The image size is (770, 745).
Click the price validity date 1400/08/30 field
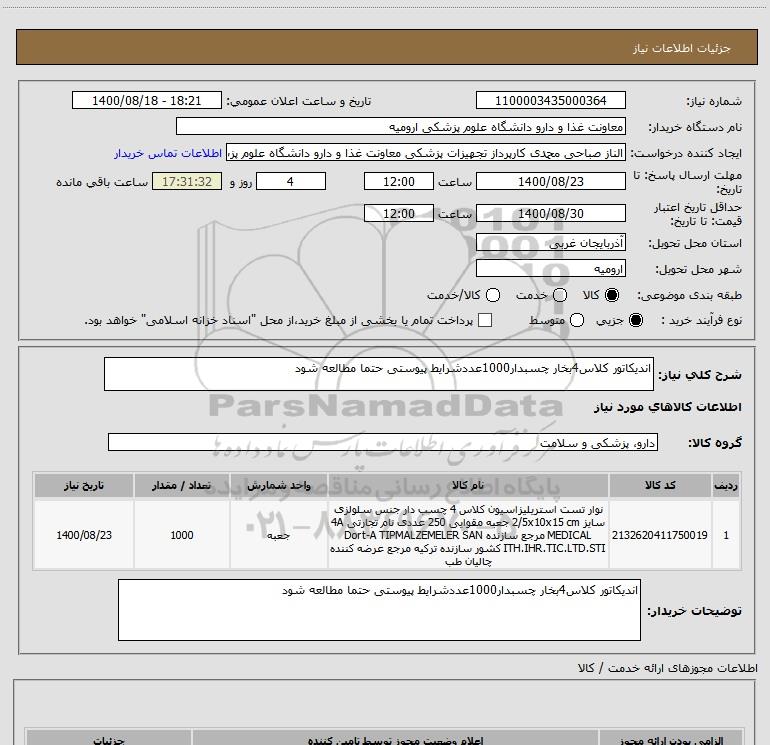550,213
